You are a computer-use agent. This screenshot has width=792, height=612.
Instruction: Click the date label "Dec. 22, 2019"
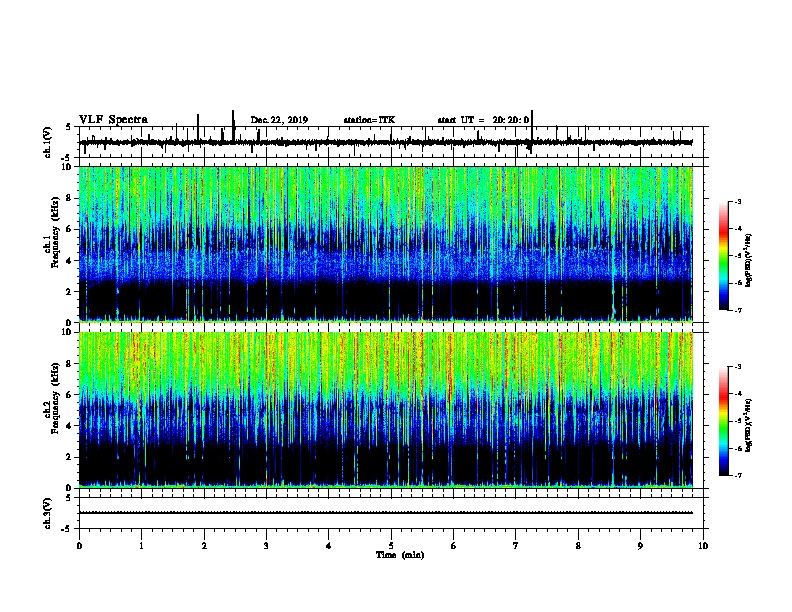[x=279, y=120]
